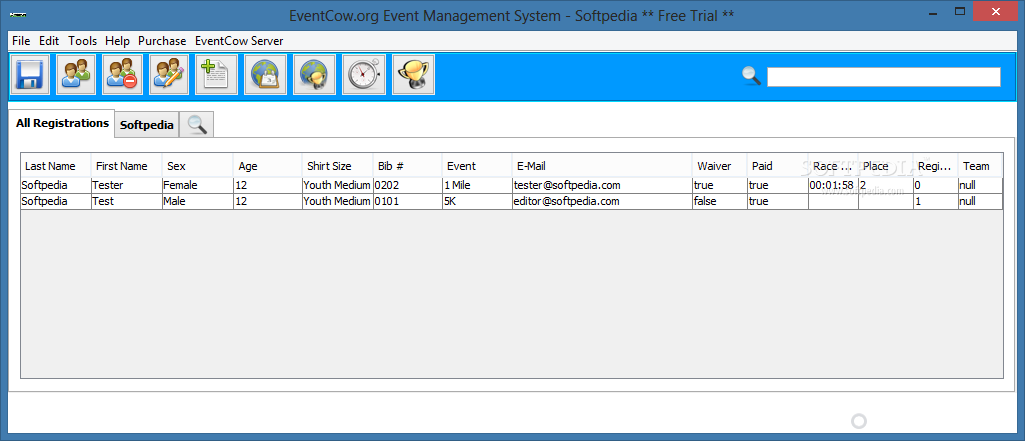The image size is (1025, 441).
Task: Sort by the Shirt Size column header
Action: [337, 166]
